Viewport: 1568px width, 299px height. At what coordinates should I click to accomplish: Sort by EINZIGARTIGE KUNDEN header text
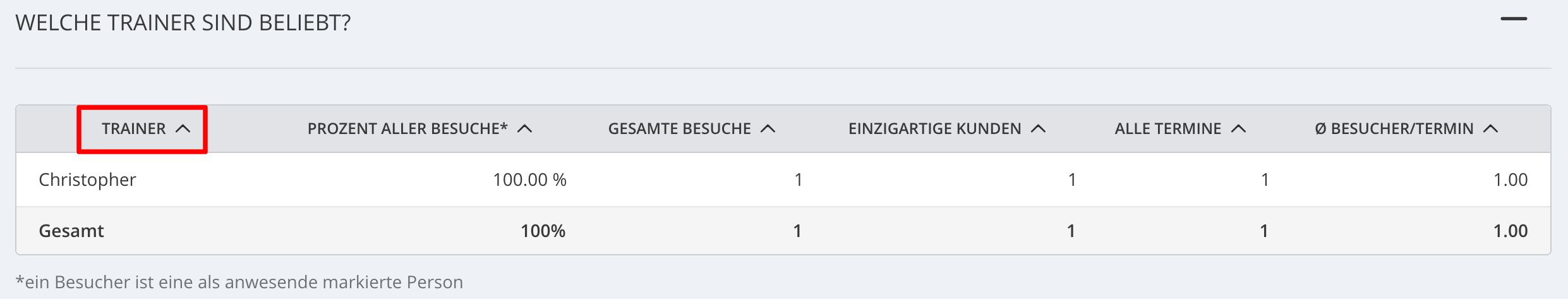(x=935, y=129)
